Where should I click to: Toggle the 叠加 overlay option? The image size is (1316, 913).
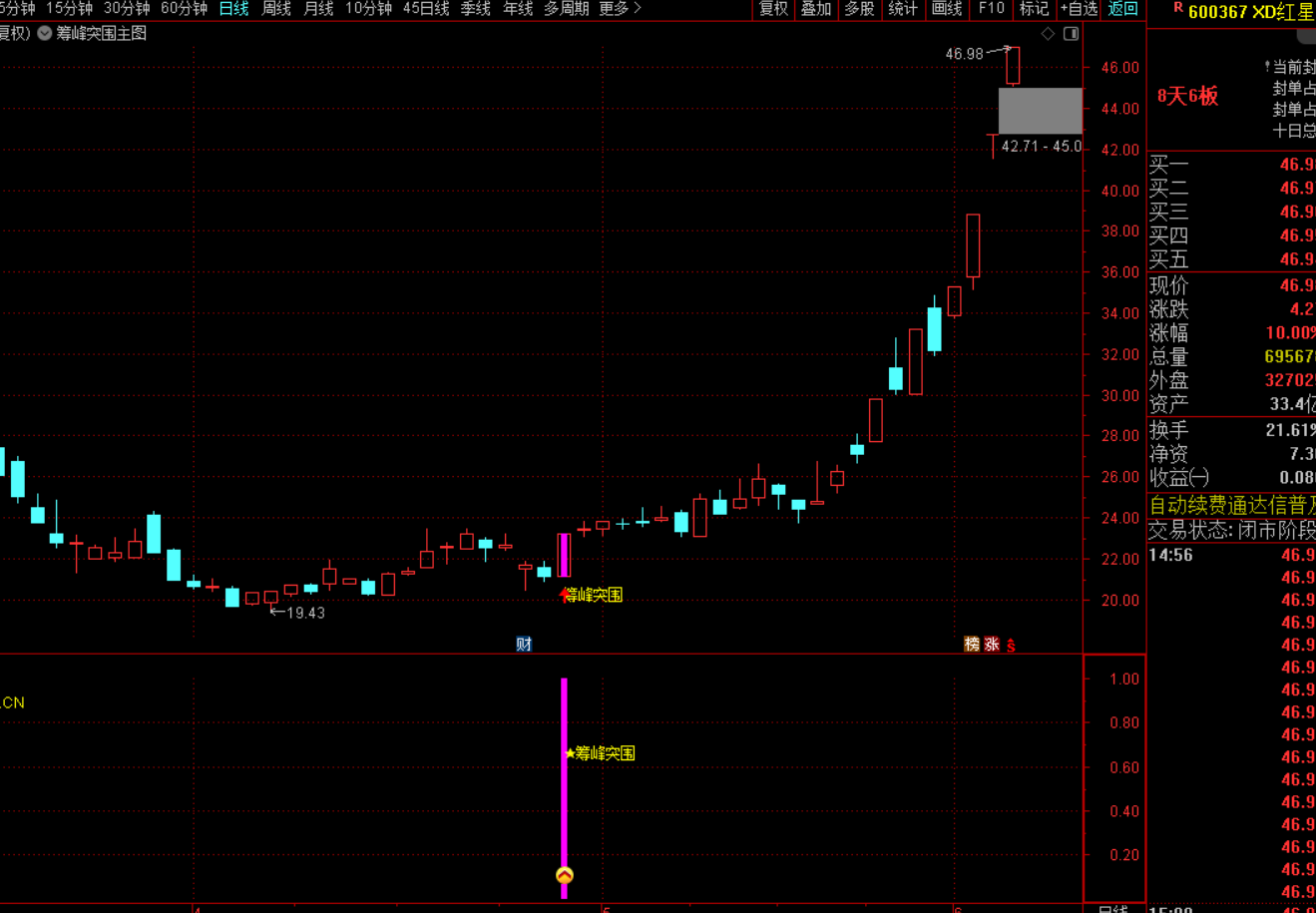click(x=816, y=9)
